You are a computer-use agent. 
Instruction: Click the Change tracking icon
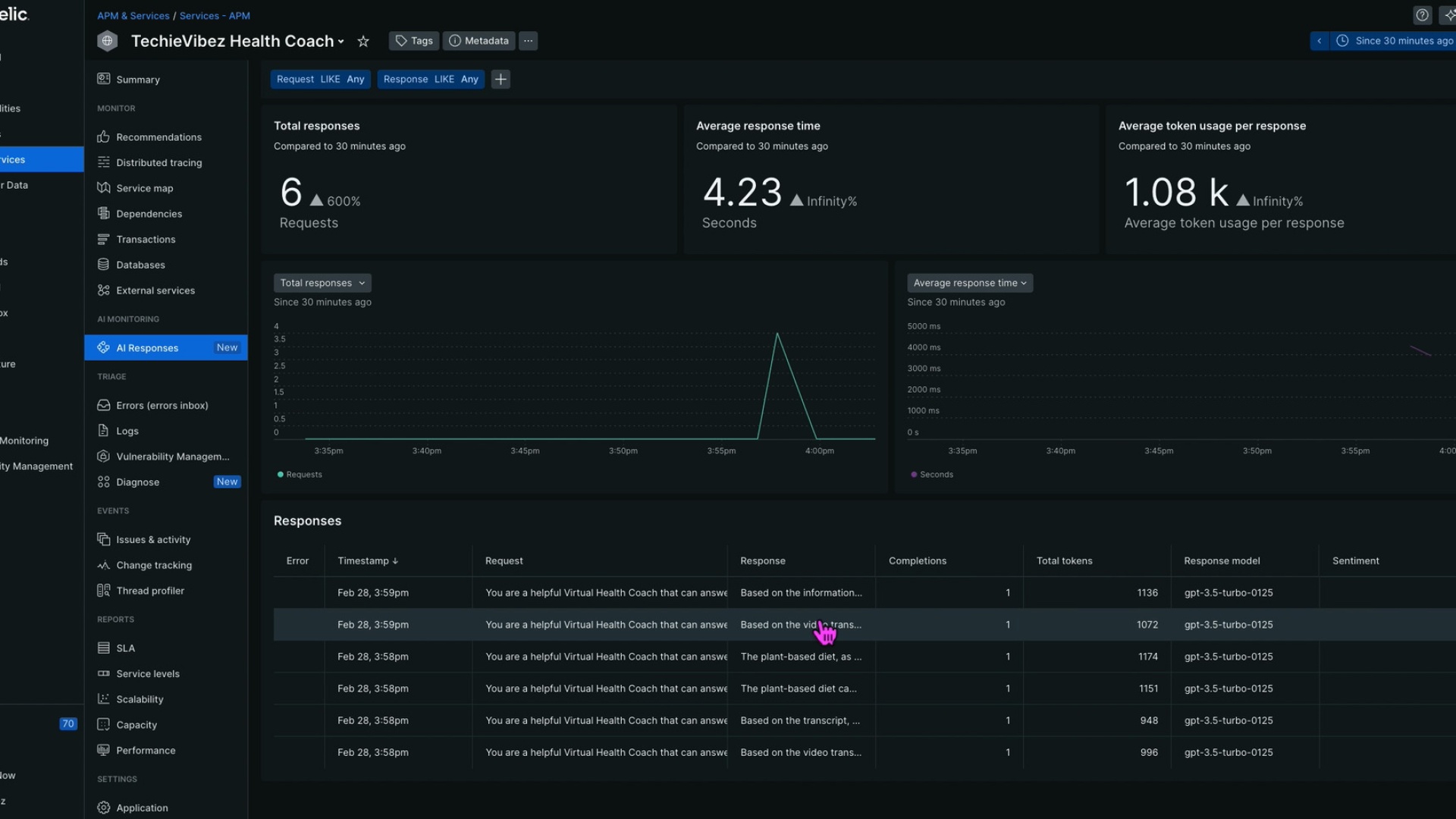[x=104, y=565]
